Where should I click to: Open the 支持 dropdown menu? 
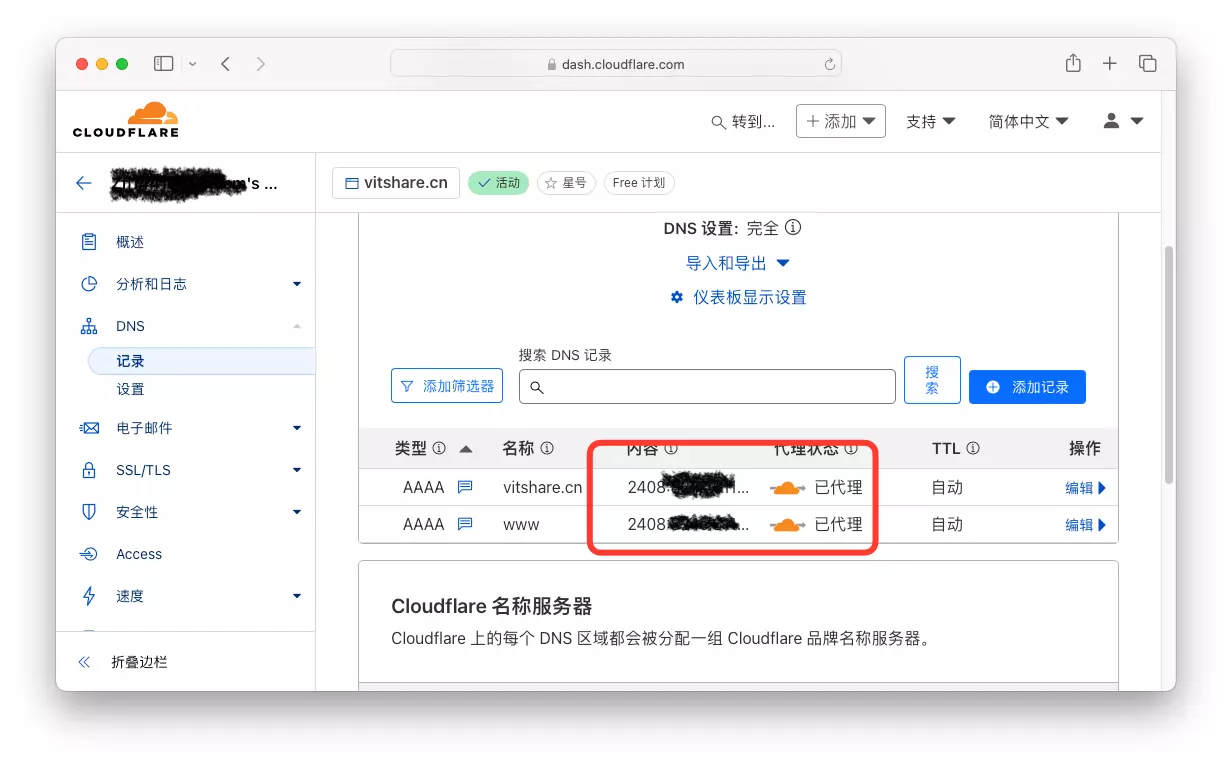point(931,121)
